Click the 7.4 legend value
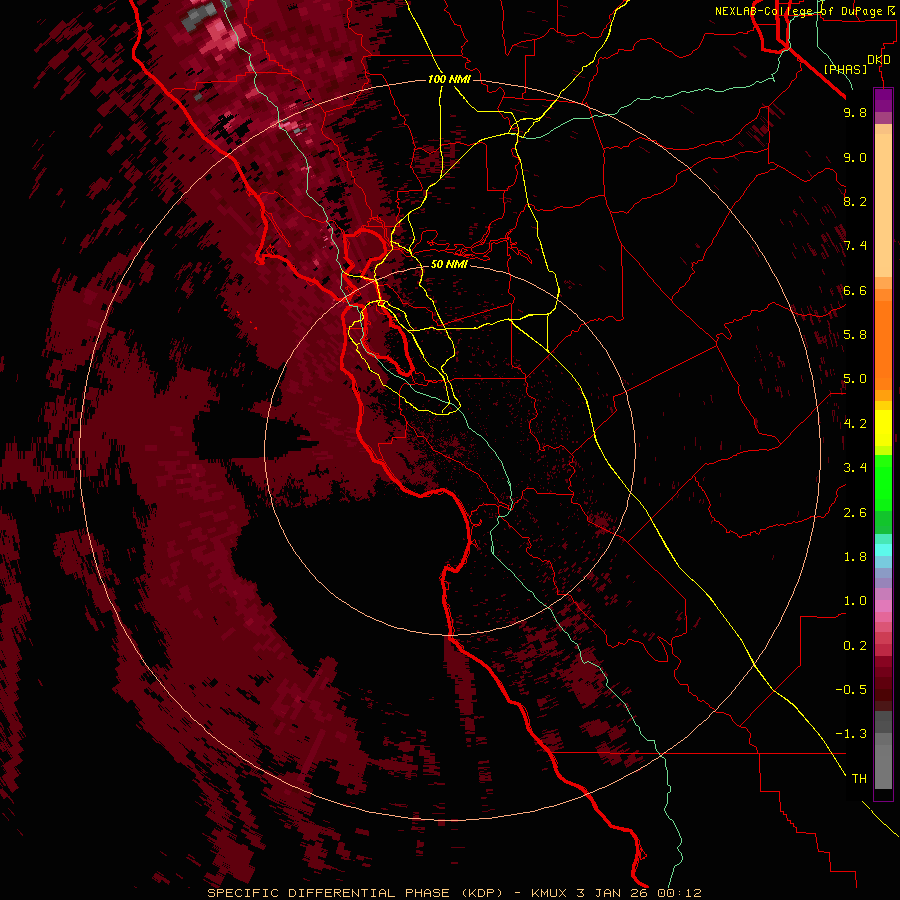 point(855,246)
